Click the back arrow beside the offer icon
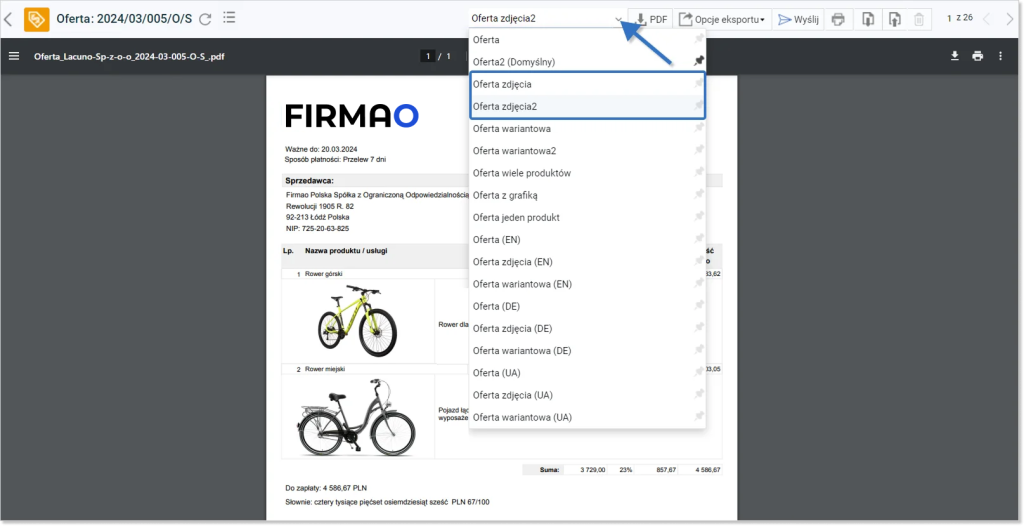 coord(9,19)
